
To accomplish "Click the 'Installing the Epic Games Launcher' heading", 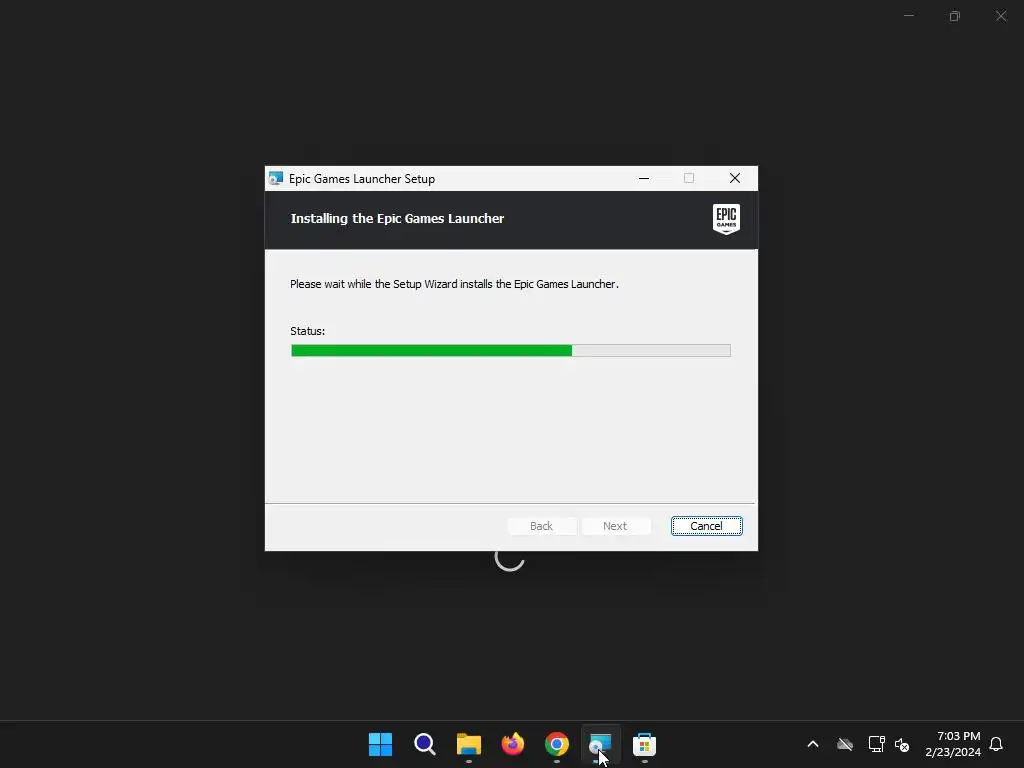I will point(397,219).
